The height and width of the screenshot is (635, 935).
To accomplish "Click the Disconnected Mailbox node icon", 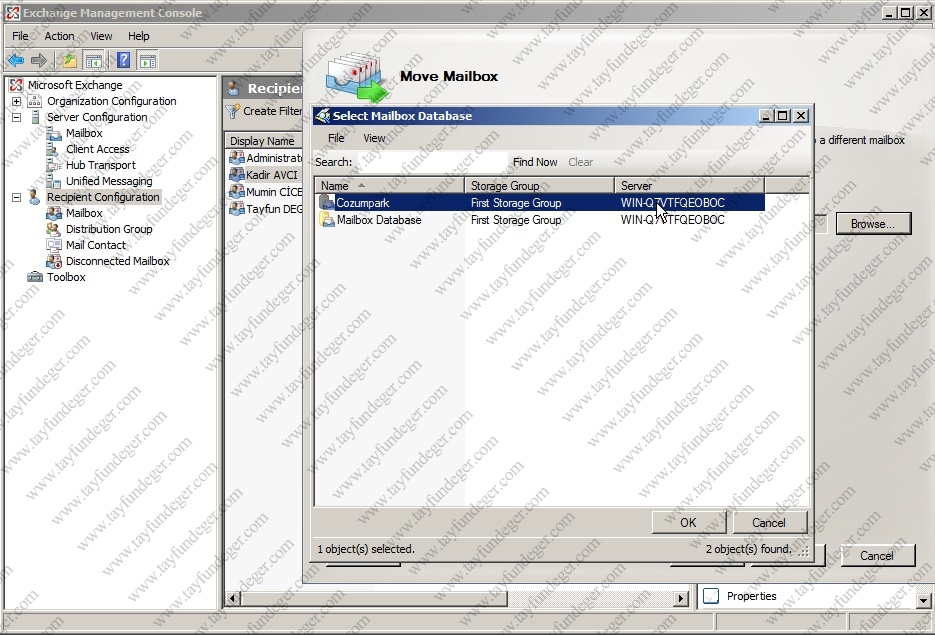I will 54,261.
